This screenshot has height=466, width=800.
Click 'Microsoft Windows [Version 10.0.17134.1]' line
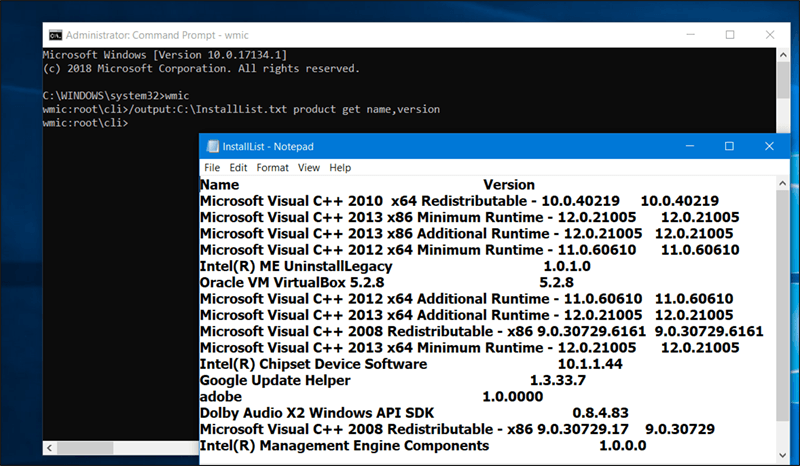(165, 55)
